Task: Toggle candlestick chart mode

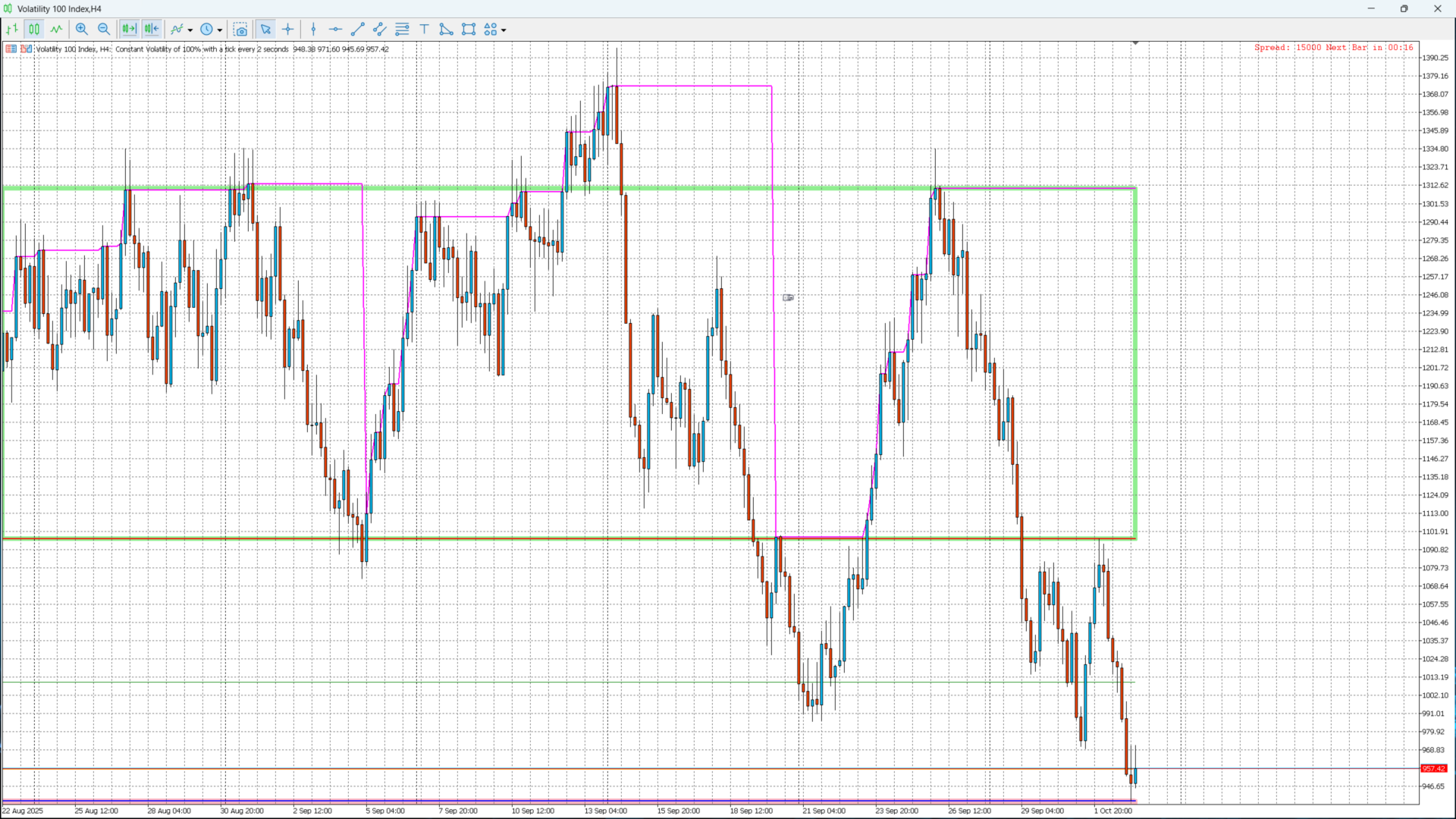Action: pos(34,30)
